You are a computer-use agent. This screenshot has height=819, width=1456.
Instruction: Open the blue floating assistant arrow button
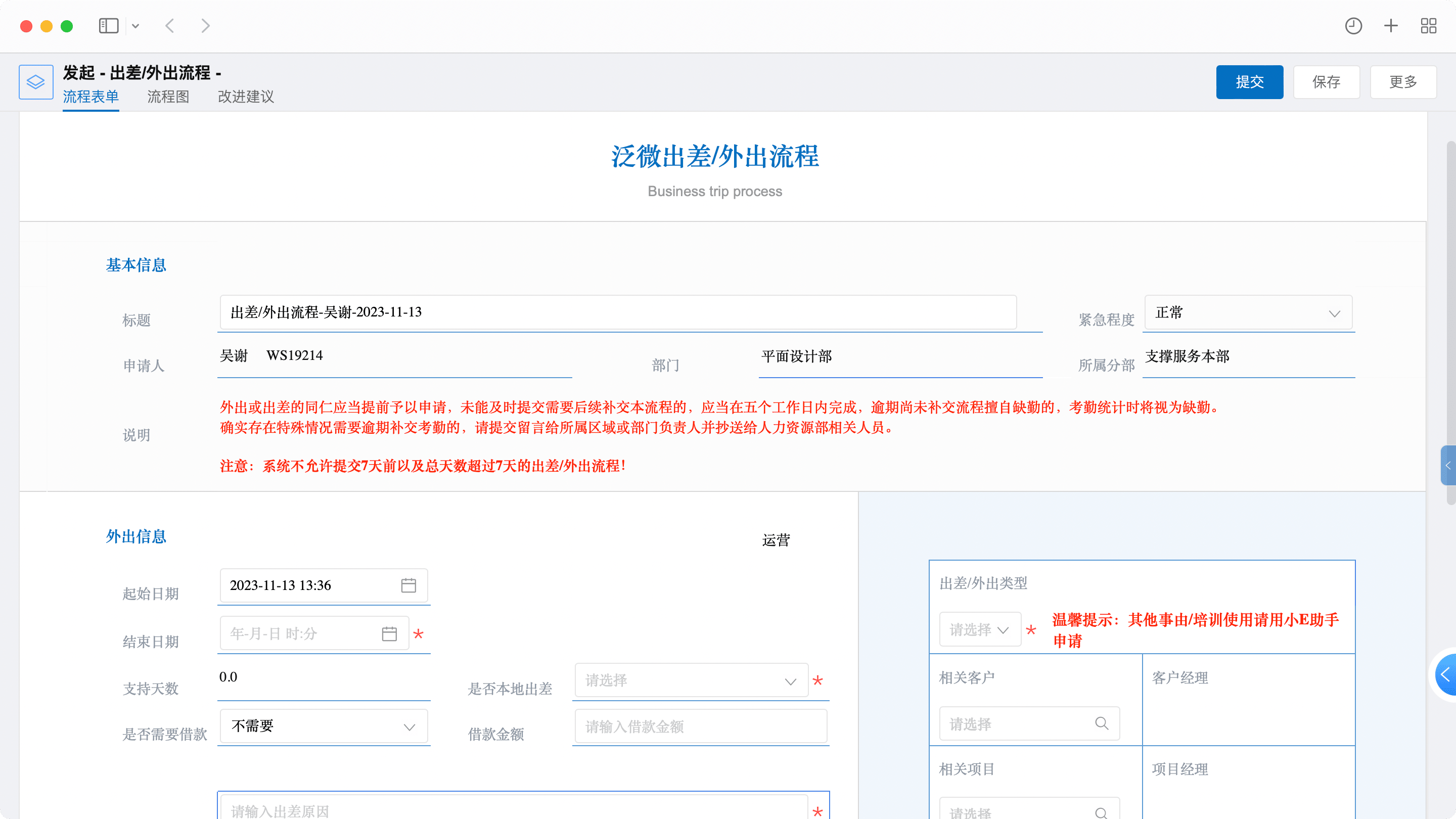pyautogui.click(x=1446, y=674)
